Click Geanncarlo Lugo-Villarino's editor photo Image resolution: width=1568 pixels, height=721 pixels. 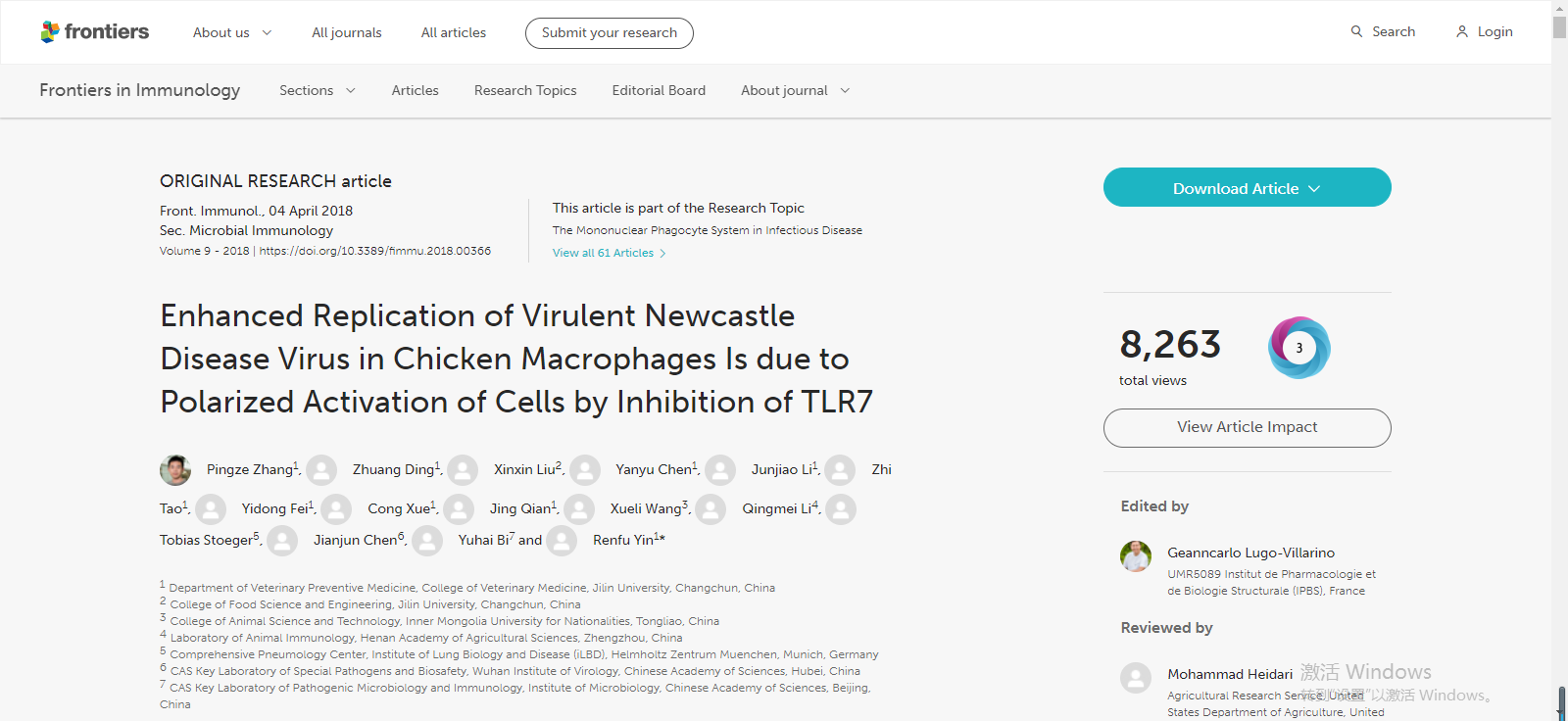1136,556
